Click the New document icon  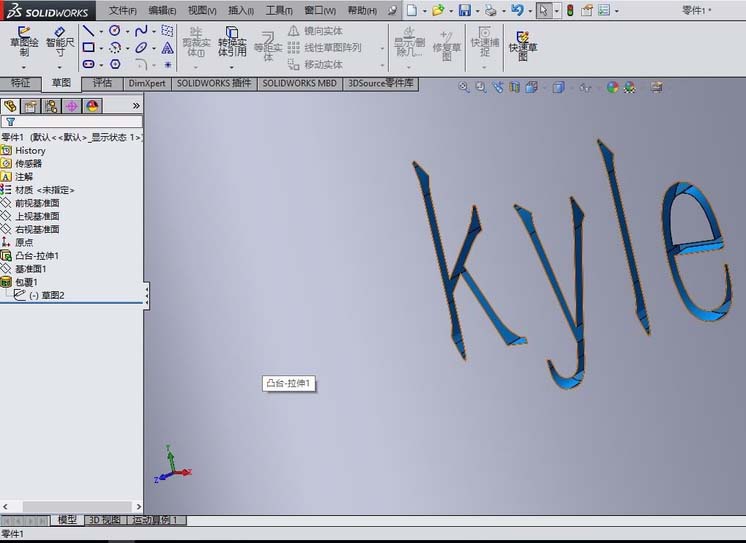point(412,10)
